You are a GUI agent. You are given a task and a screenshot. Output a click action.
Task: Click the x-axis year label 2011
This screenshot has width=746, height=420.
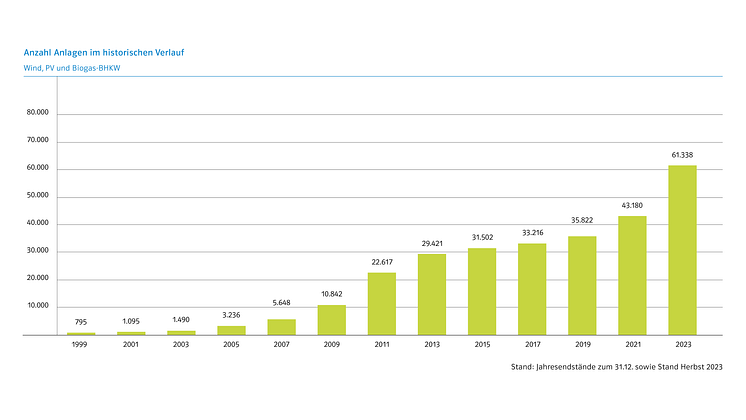(x=382, y=344)
